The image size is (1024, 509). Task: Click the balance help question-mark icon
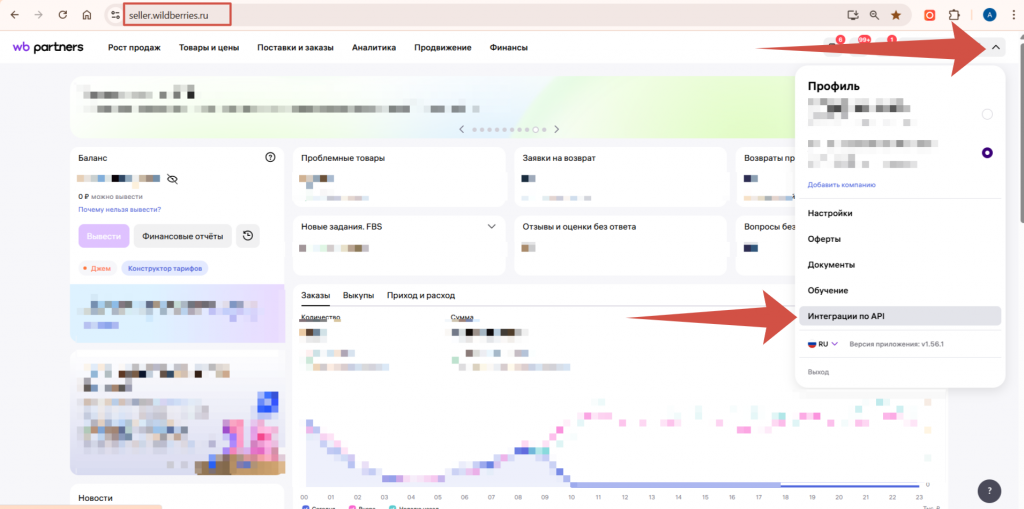click(270, 157)
